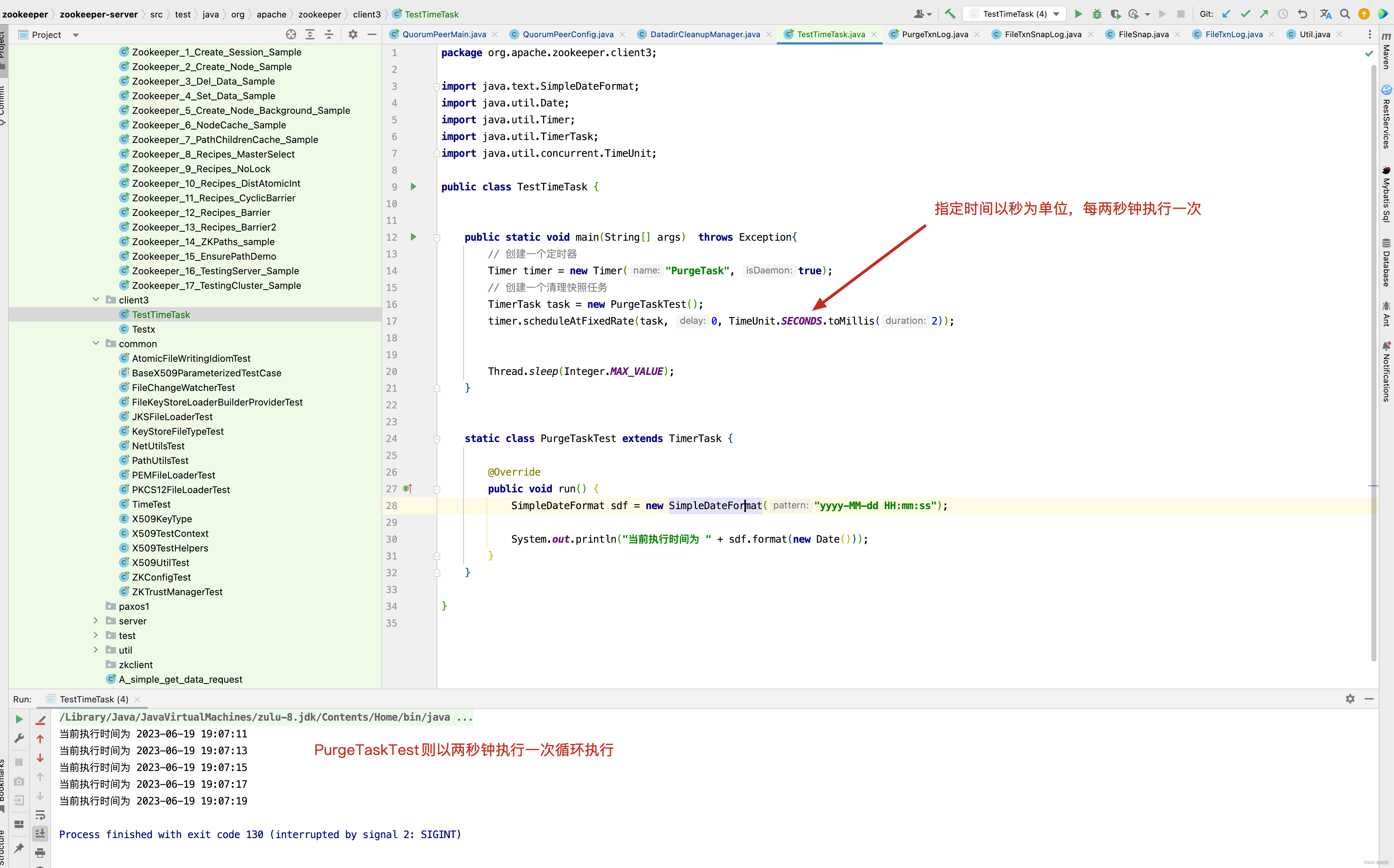
Task: Pin the Run tab with pin icon
Action: (x=19, y=848)
